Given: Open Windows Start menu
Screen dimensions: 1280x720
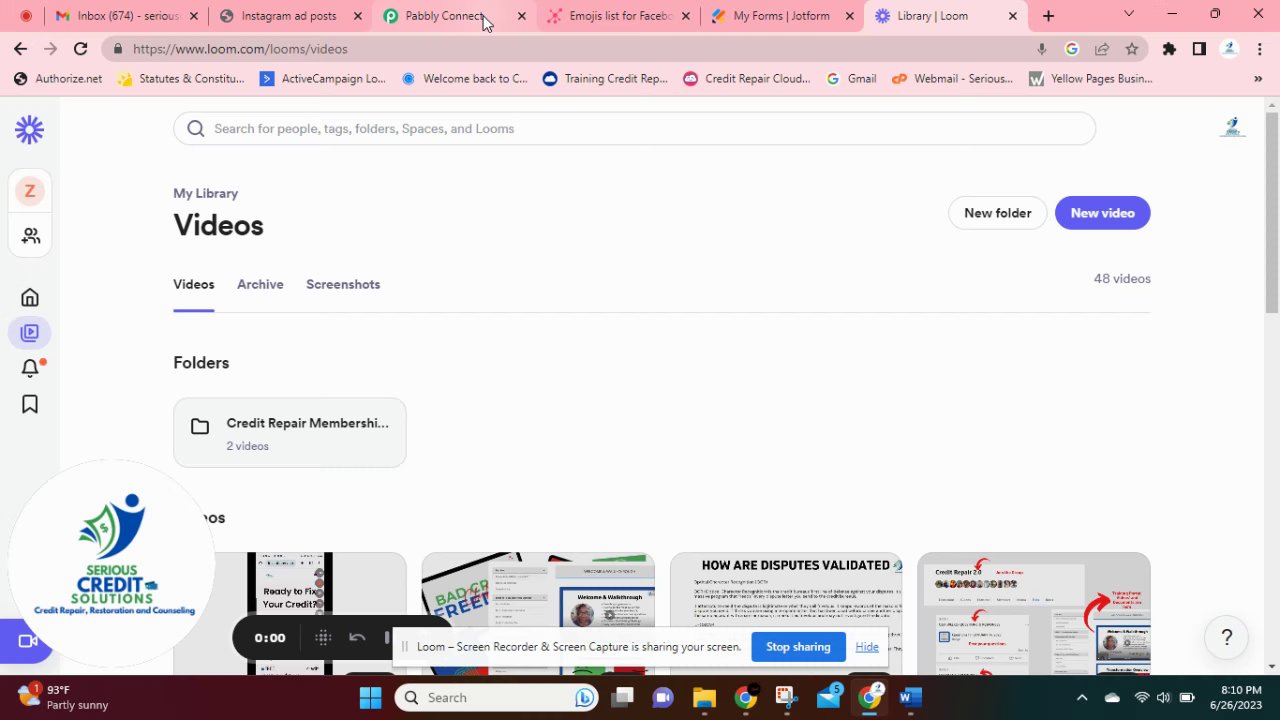Looking at the screenshot, I should point(370,697).
